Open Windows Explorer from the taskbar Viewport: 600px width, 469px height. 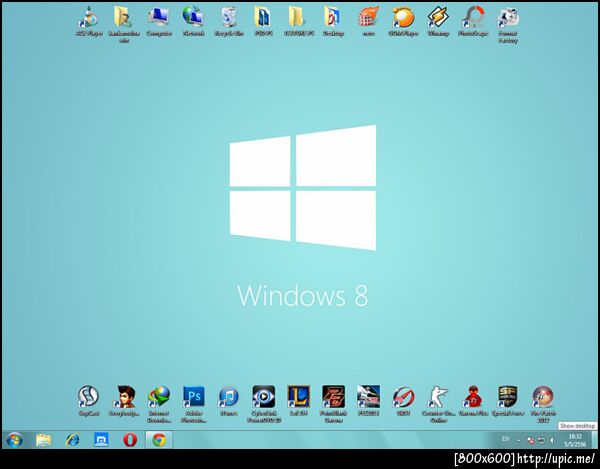coord(43,440)
